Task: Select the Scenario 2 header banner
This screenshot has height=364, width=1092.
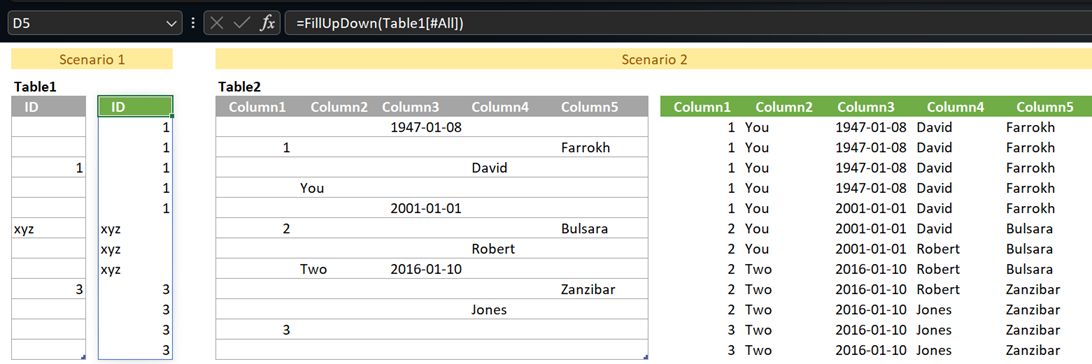Action: 654,60
